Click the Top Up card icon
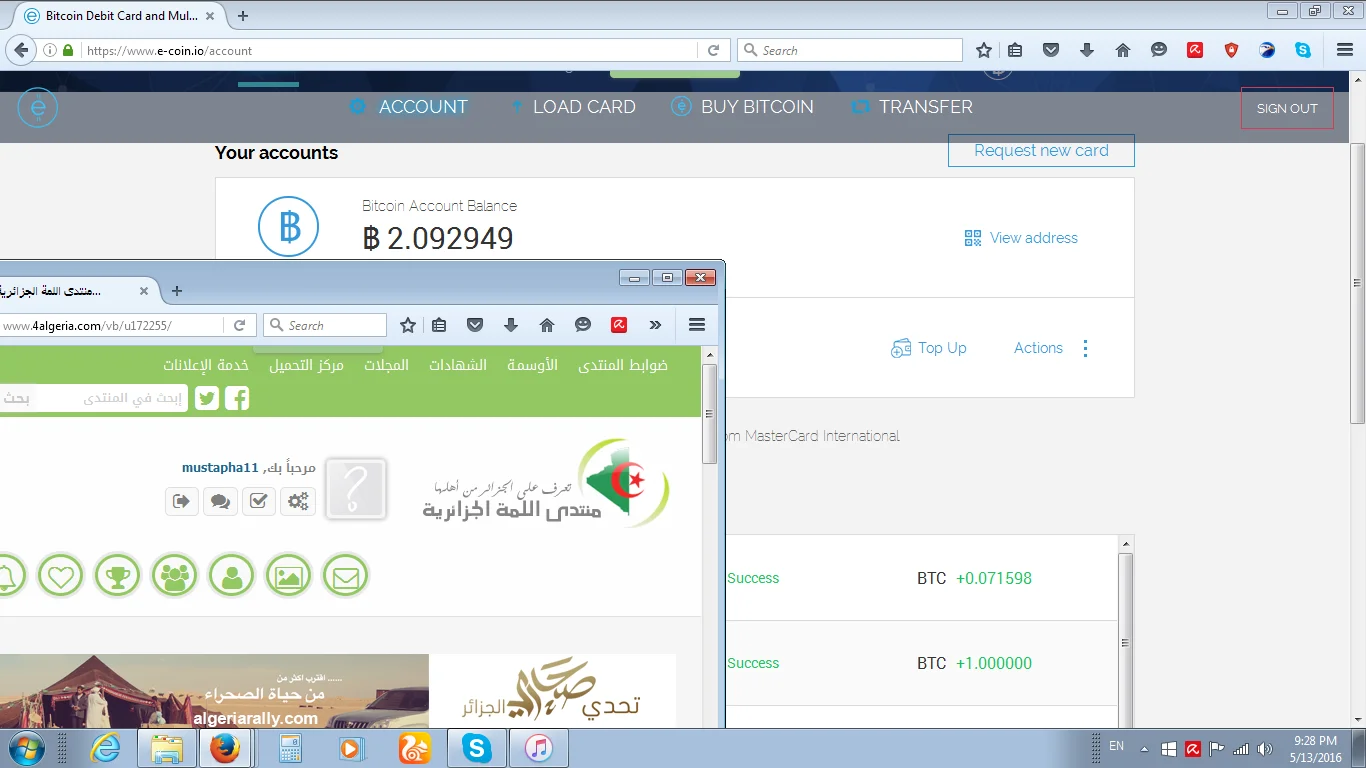 [x=901, y=348]
